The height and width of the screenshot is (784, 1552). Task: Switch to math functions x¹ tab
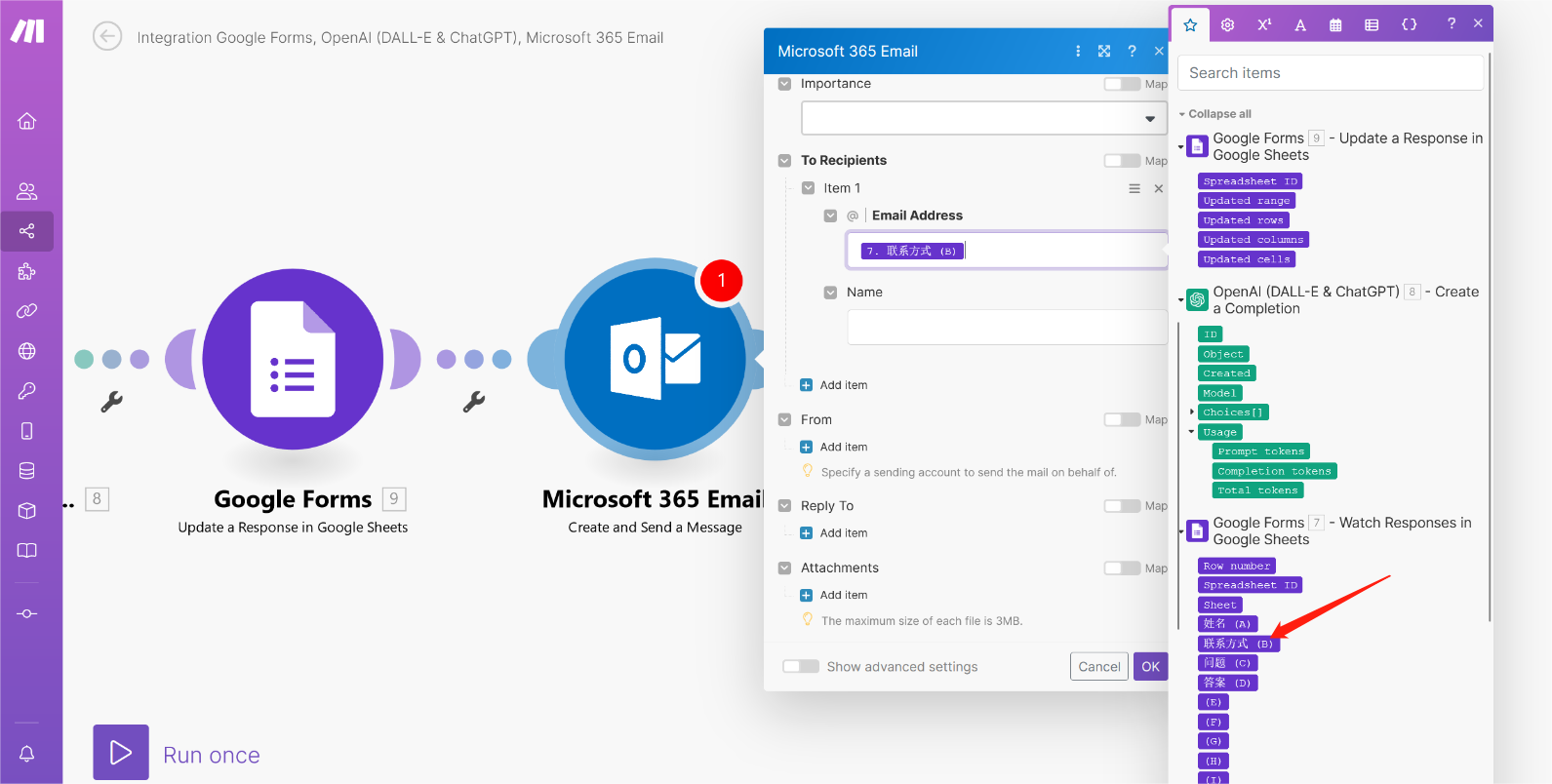[x=1264, y=24]
